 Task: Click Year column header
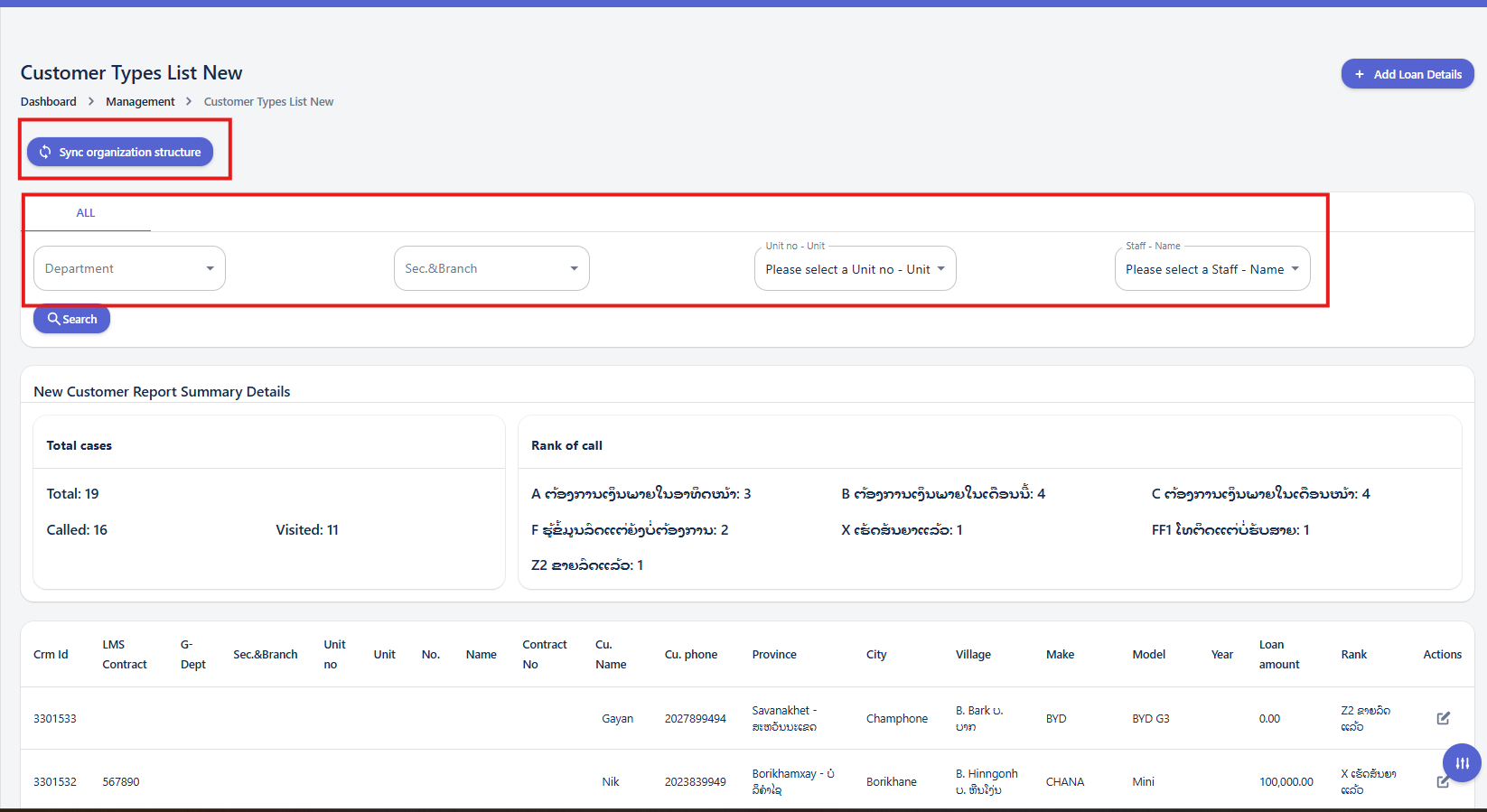pos(1222,655)
